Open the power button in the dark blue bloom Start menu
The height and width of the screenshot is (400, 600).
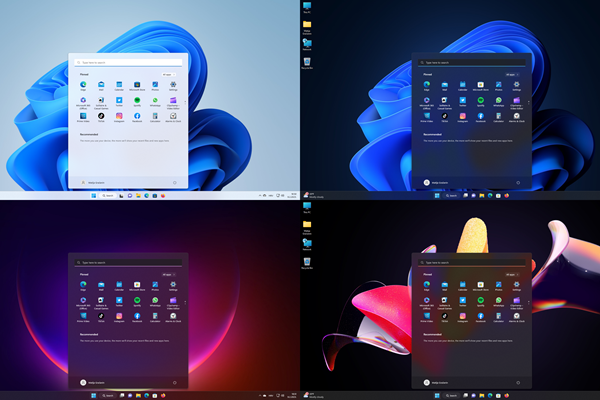coord(518,183)
